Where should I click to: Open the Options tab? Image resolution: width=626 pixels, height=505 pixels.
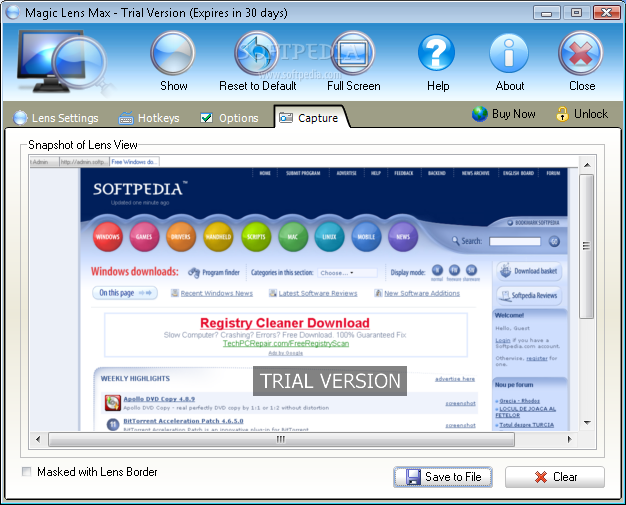click(229, 118)
